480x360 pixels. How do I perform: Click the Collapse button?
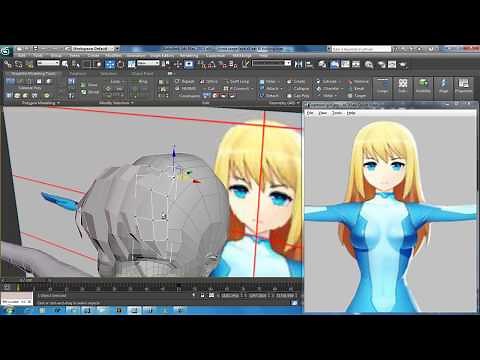click(x=298, y=89)
